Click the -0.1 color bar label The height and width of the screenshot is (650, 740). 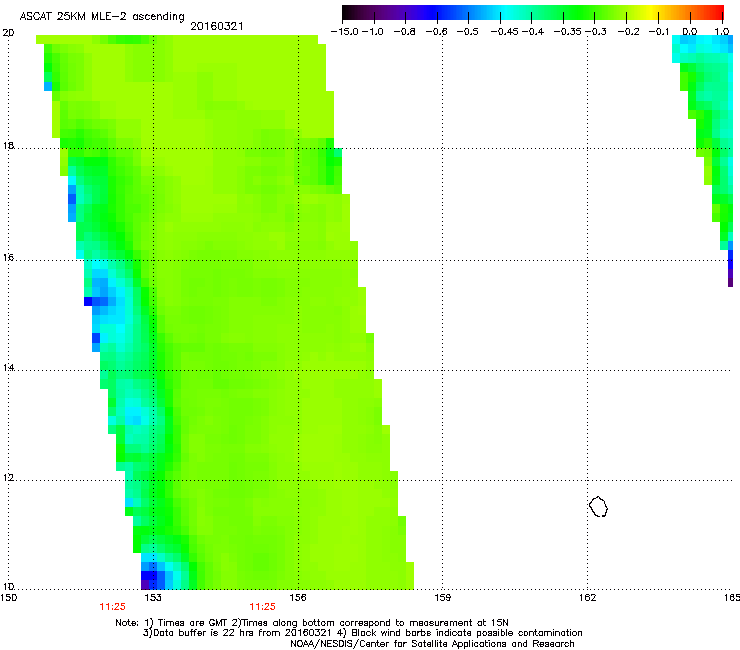[x=659, y=32]
